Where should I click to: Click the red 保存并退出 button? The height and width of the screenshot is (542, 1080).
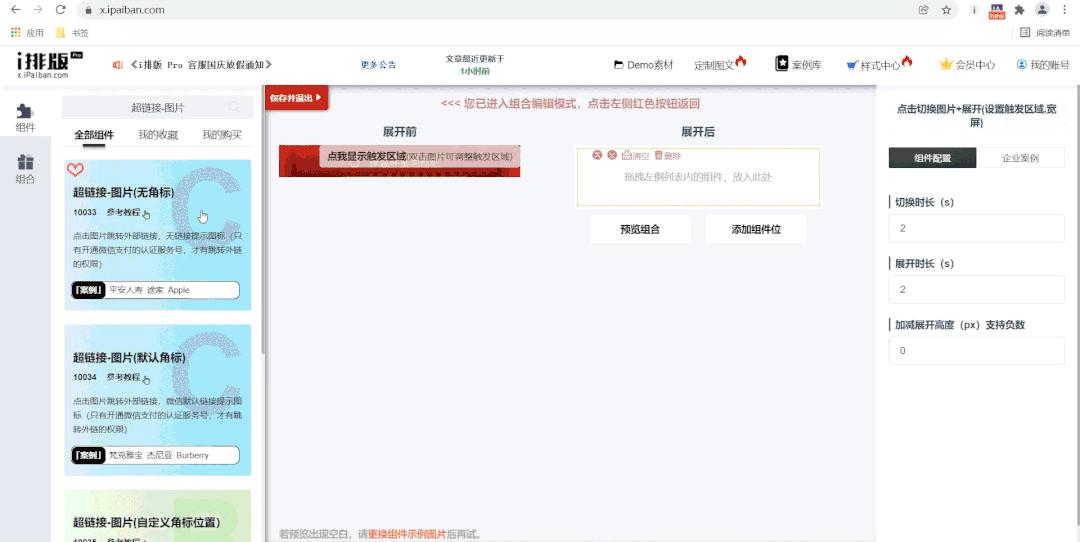coord(296,98)
